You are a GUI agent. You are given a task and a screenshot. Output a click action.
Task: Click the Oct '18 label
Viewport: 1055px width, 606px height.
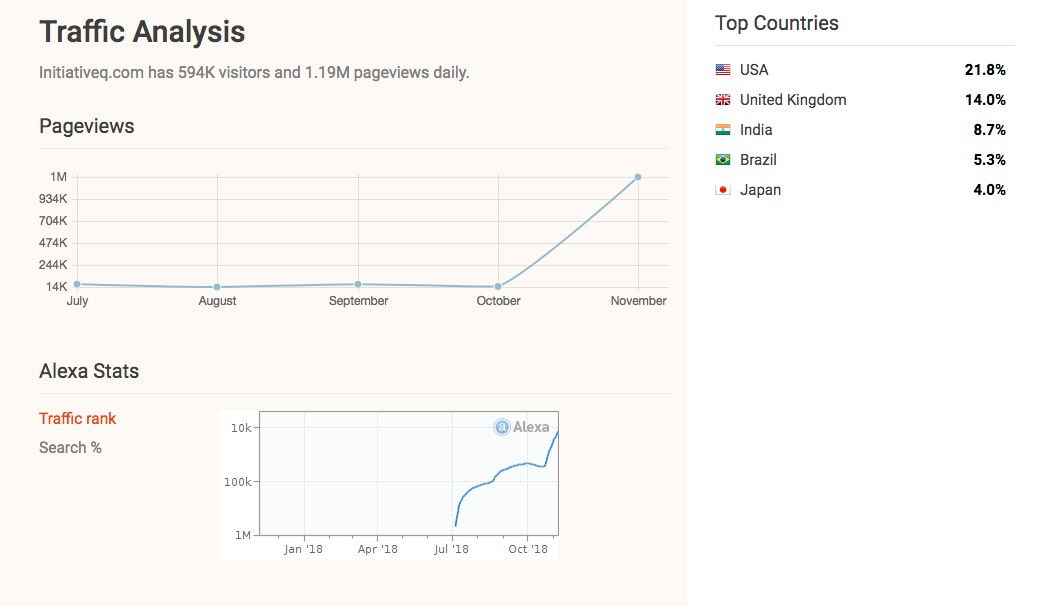pyautogui.click(x=528, y=549)
